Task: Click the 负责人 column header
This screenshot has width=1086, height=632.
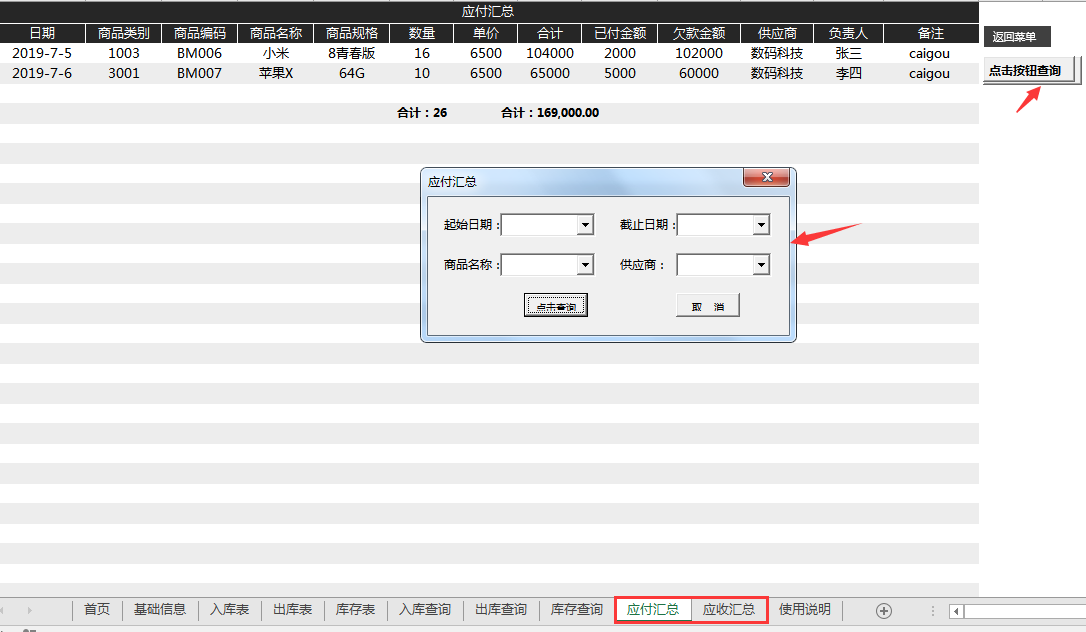Action: coord(848,33)
